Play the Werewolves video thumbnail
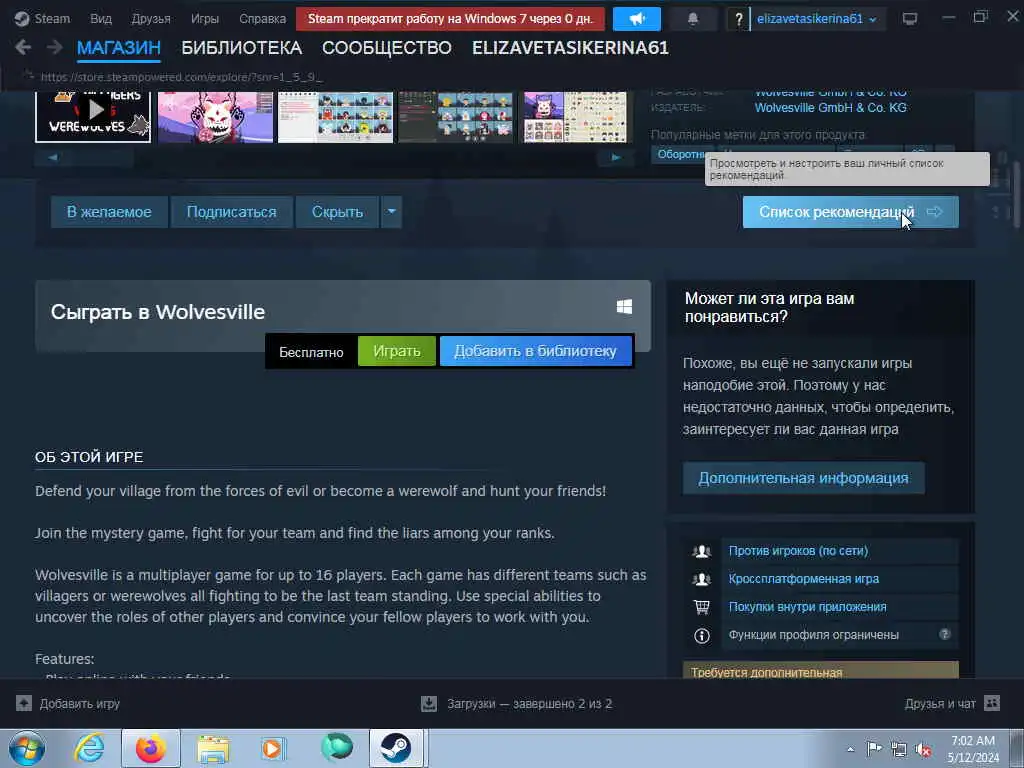 [x=93, y=116]
